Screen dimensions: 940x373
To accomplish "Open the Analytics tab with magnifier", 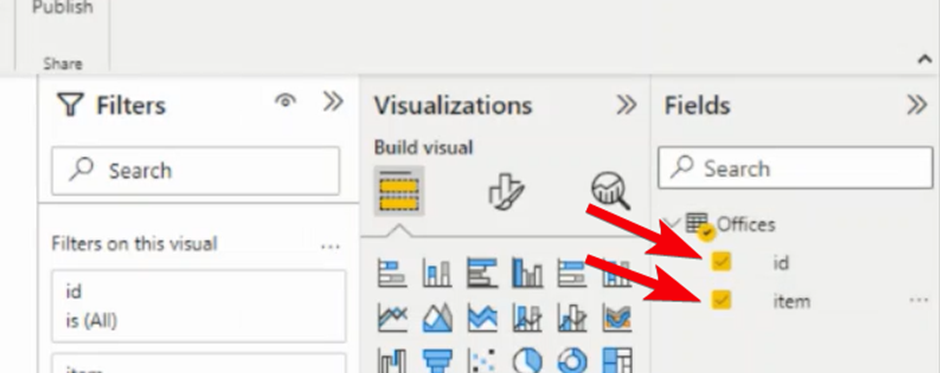I will point(610,191).
